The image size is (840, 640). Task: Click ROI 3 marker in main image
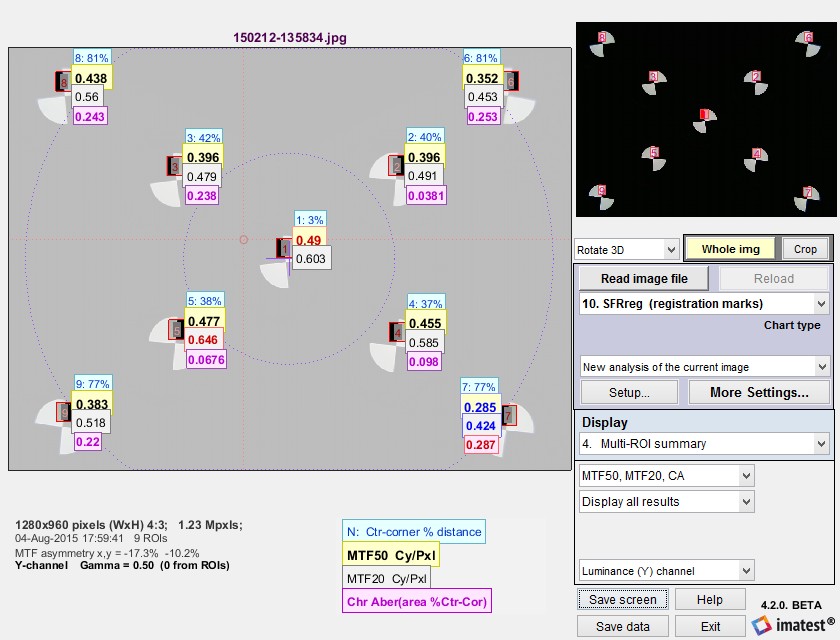175,166
